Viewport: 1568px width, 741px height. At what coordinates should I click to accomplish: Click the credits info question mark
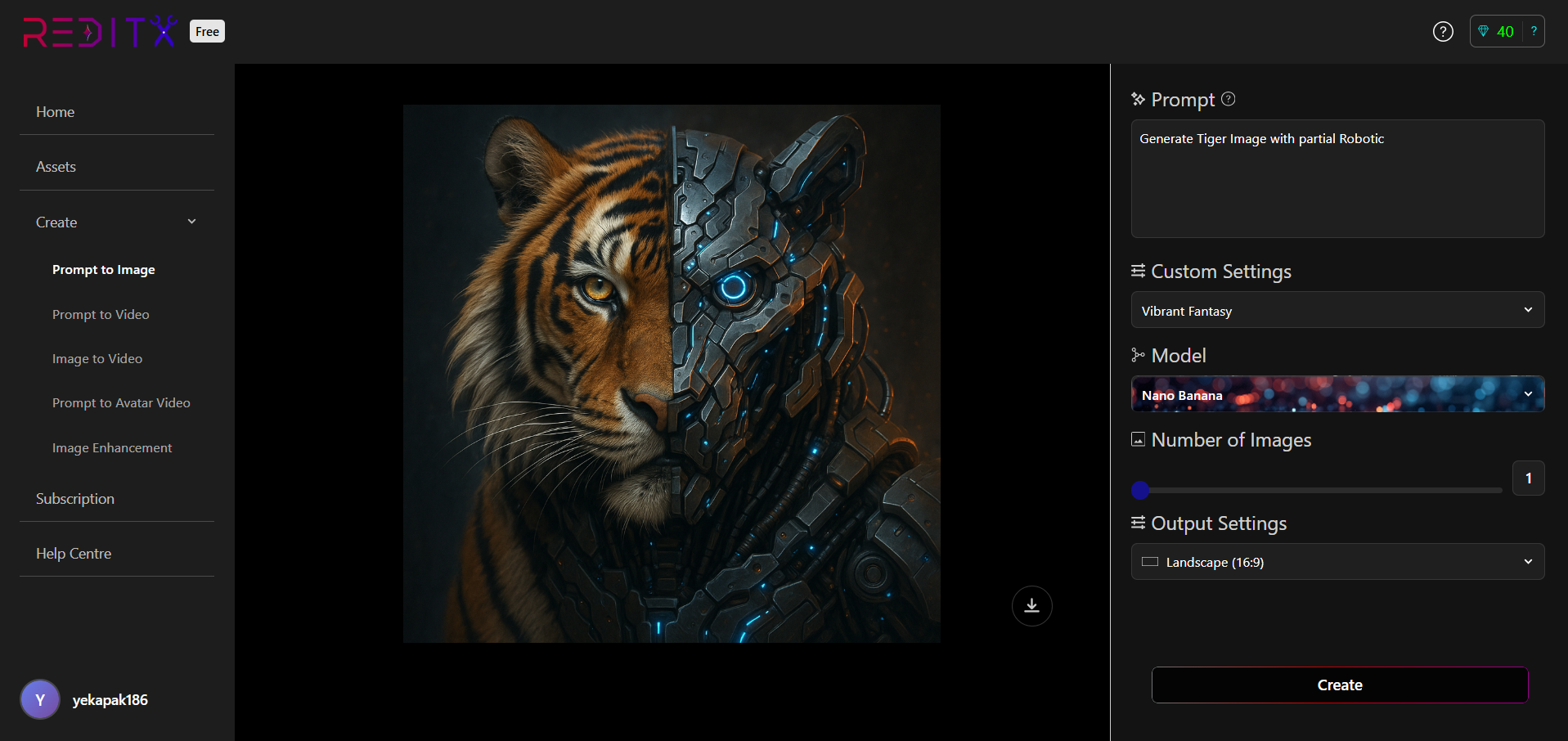pyautogui.click(x=1534, y=31)
